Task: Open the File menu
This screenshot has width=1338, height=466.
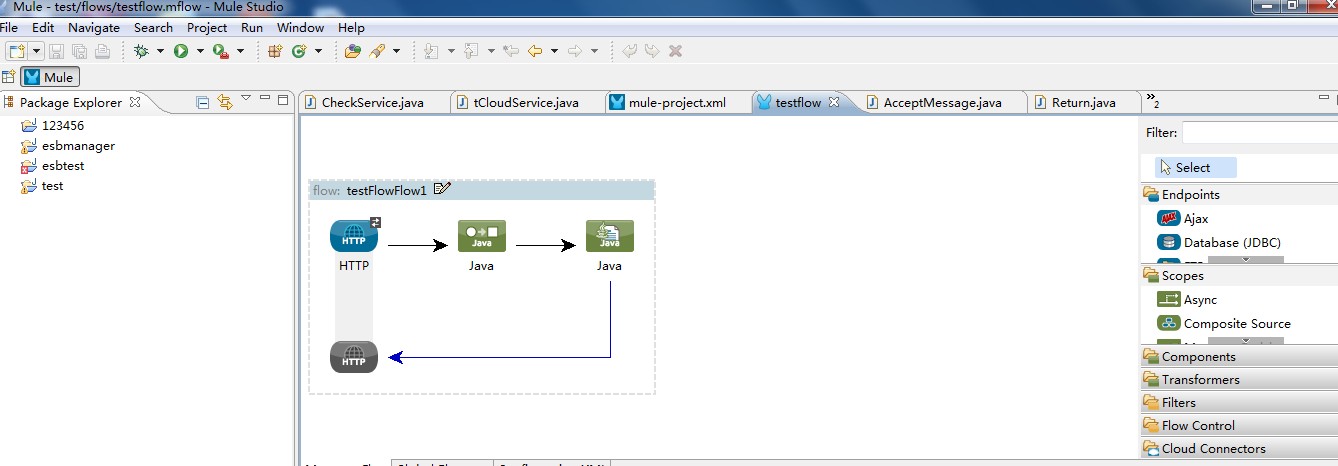Action: pos(10,28)
